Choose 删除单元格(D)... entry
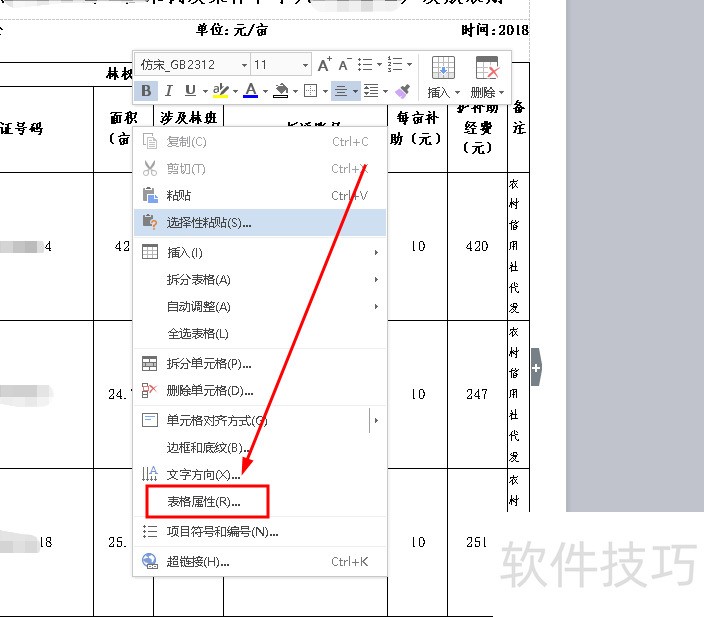Screen dimensions: 704x617 (x=260, y=391)
